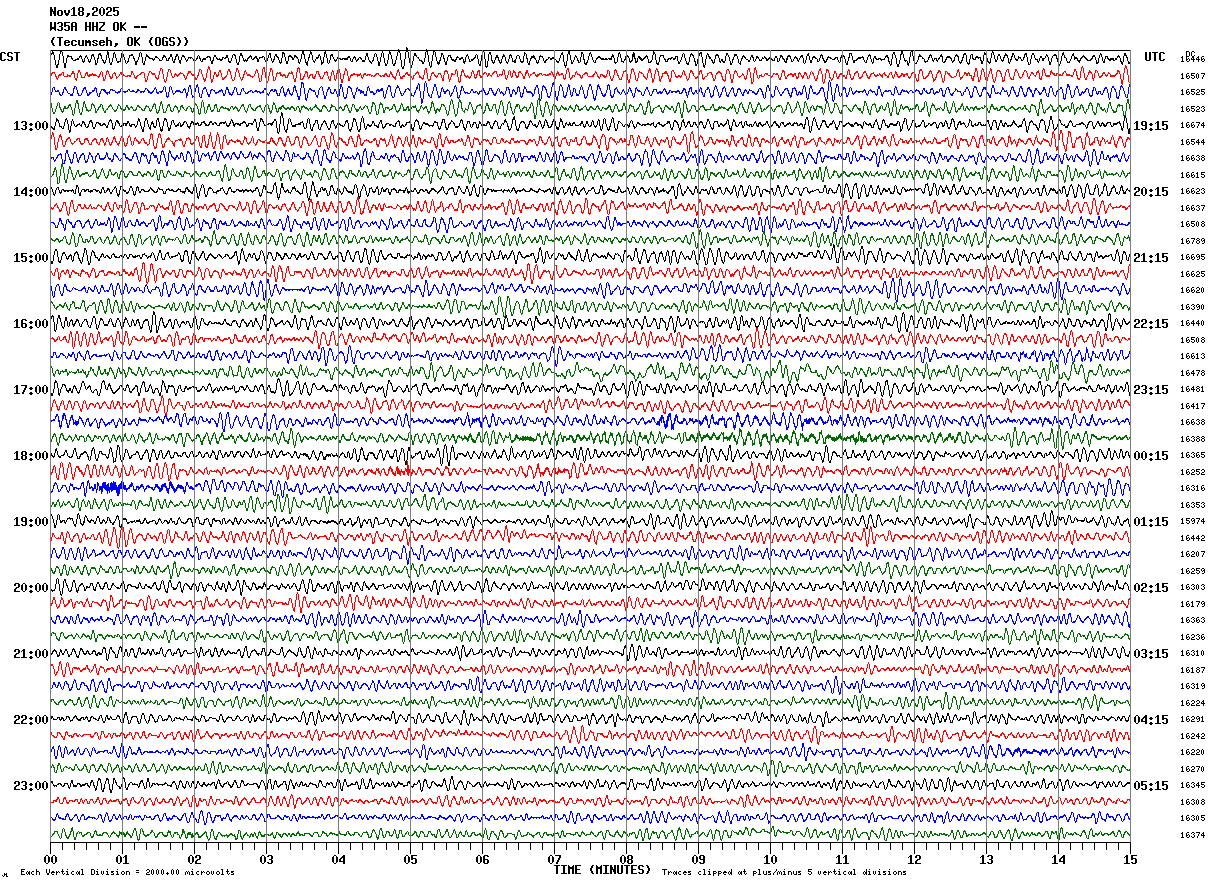Select the DC offset value 16207

[x=1192, y=555]
